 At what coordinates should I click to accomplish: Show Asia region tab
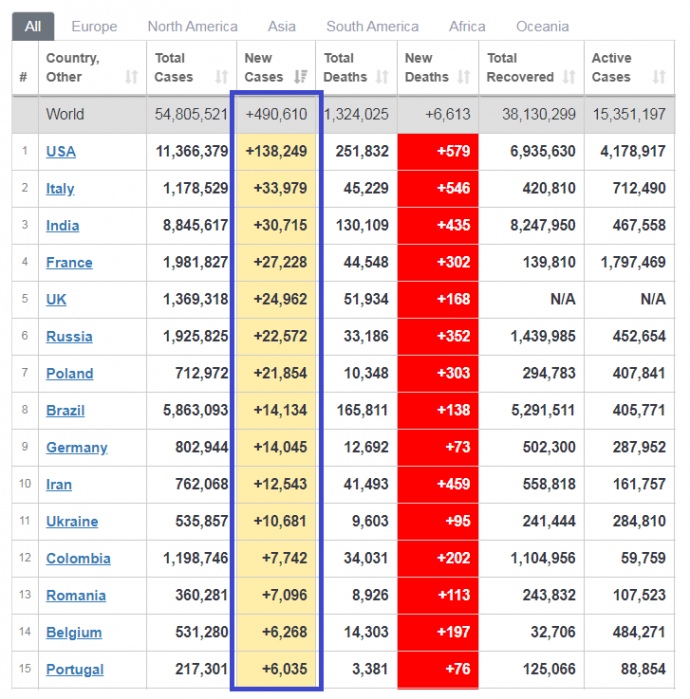(281, 26)
